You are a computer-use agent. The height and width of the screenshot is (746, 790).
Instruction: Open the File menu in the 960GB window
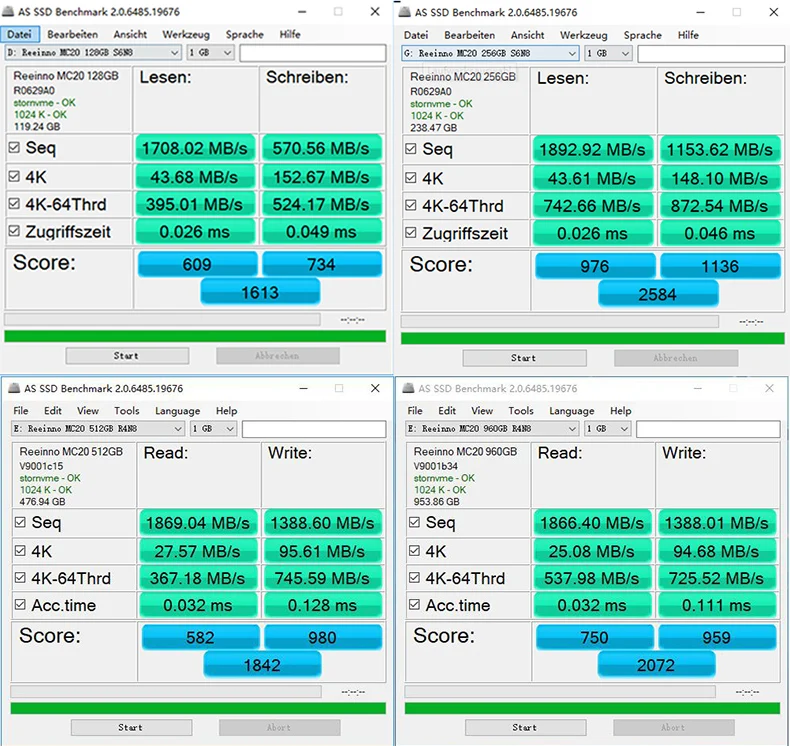pyautogui.click(x=415, y=411)
